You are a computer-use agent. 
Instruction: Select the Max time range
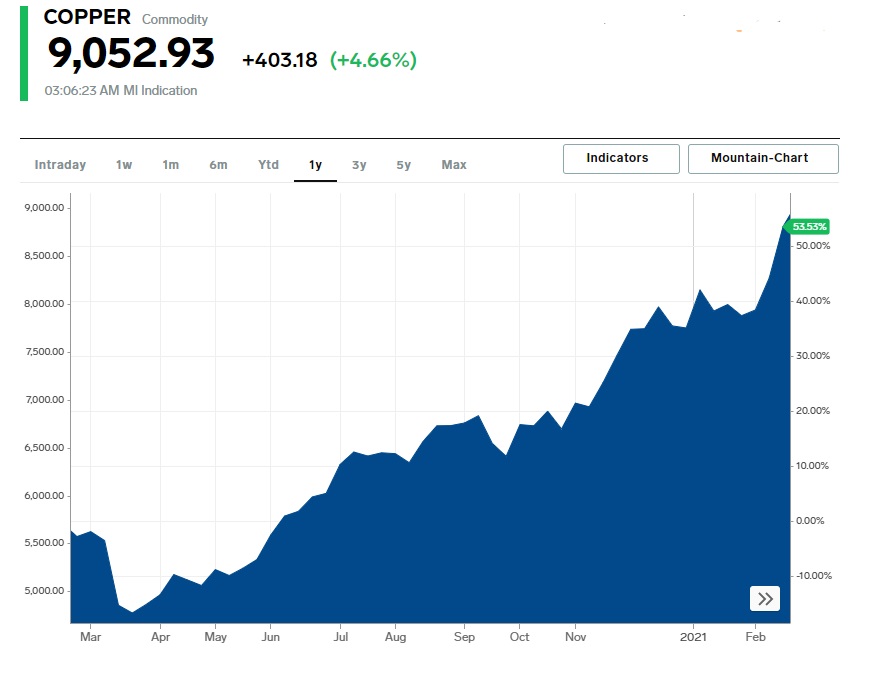coord(454,165)
